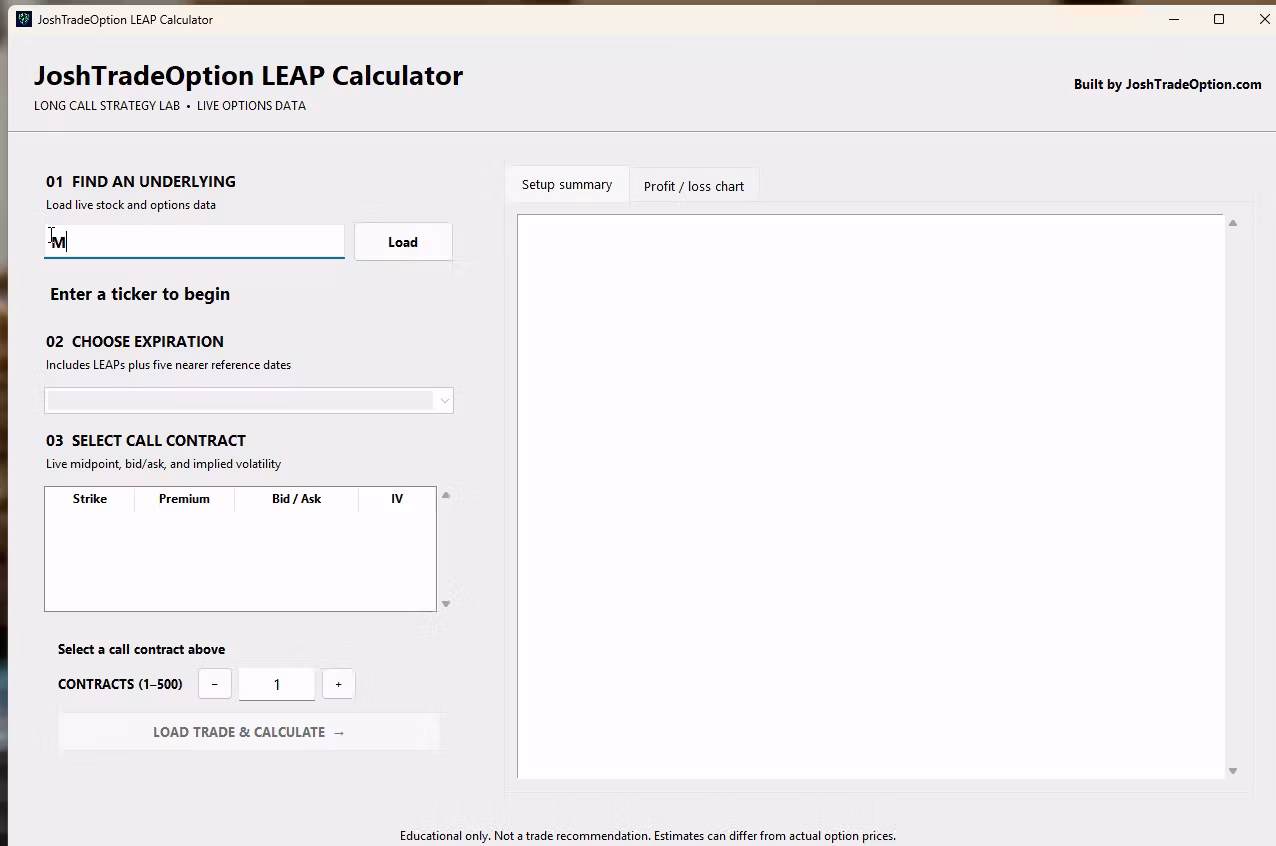Click the JoshTradeOption app icon in title bar
The height and width of the screenshot is (846, 1276).
24,19
